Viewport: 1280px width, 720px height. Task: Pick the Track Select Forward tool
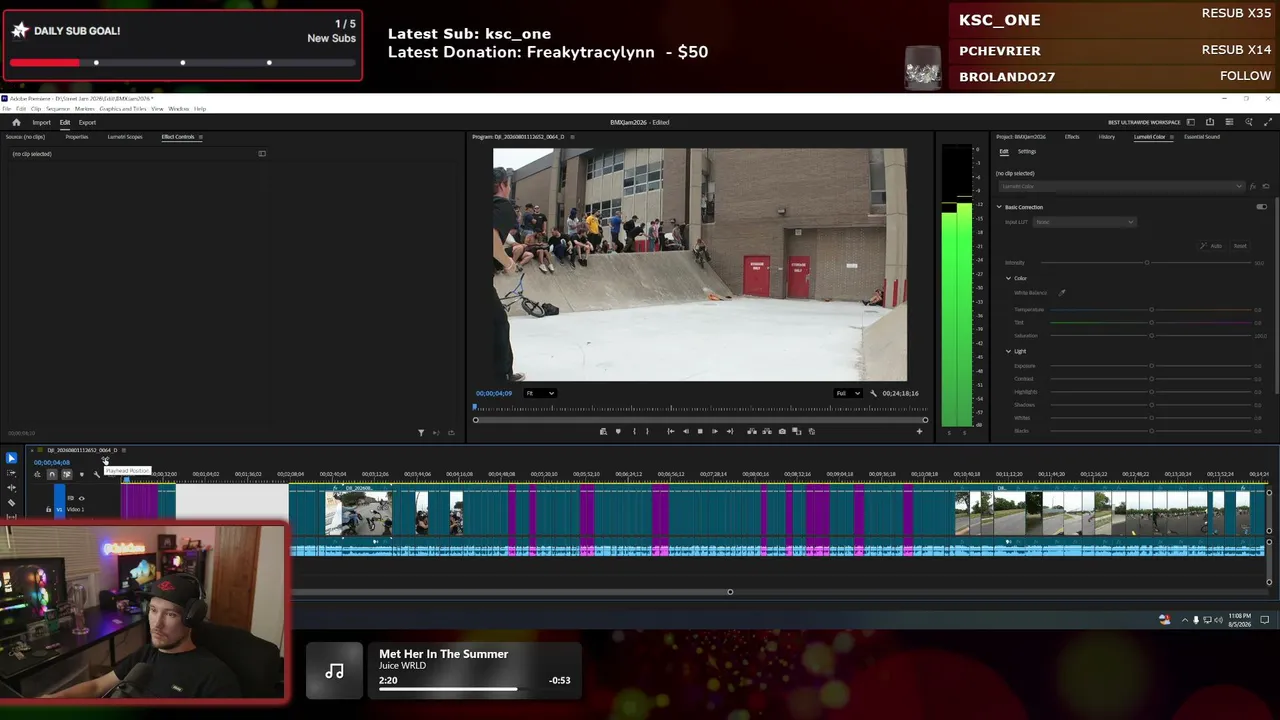pos(11,473)
